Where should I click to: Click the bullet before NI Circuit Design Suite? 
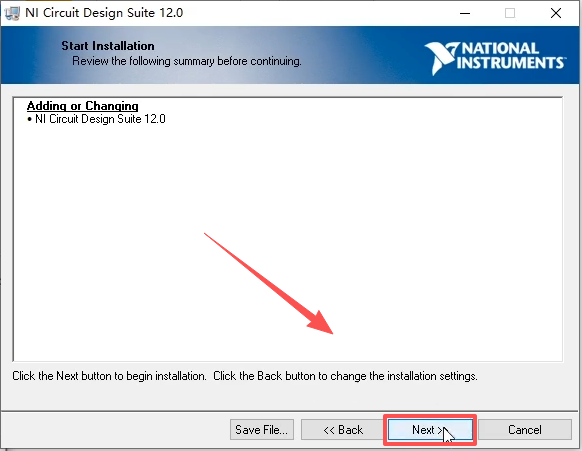[x=29, y=119]
